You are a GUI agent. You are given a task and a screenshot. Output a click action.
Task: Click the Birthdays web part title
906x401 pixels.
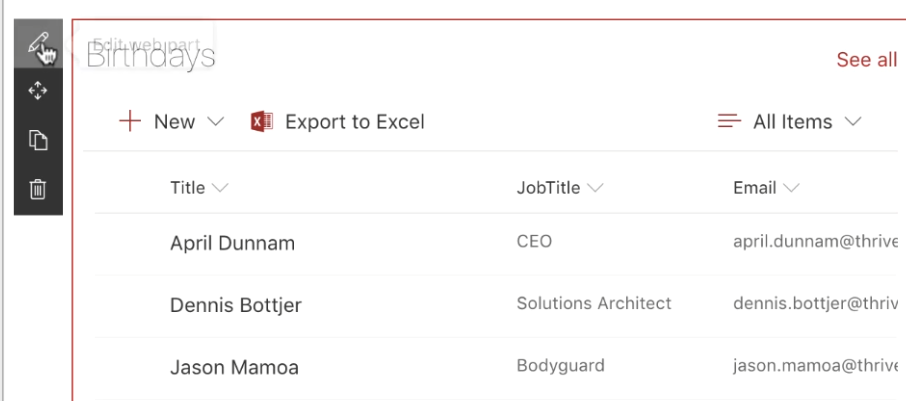click(151, 57)
